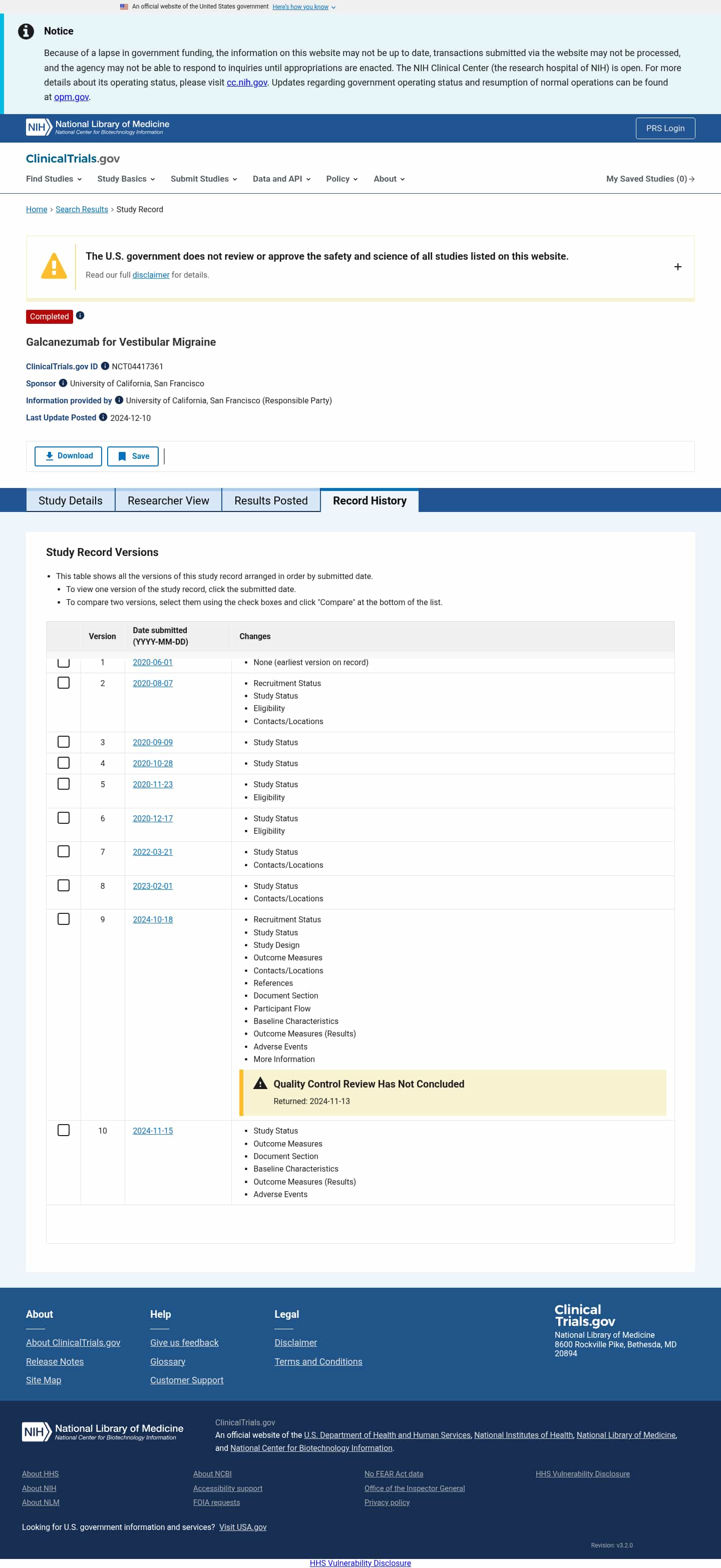
Task: Open the full disclaimer link
Action: point(151,275)
